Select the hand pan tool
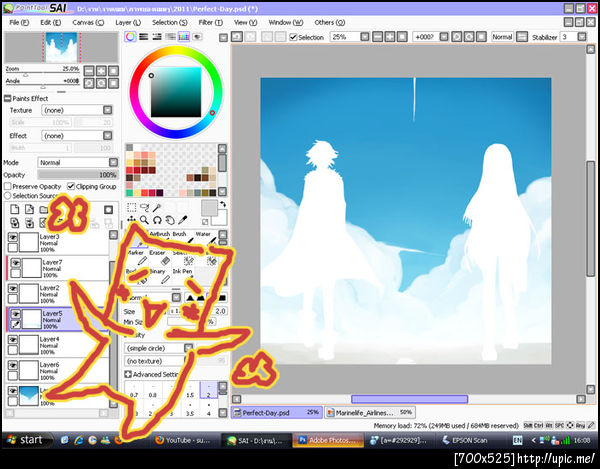 [170, 220]
